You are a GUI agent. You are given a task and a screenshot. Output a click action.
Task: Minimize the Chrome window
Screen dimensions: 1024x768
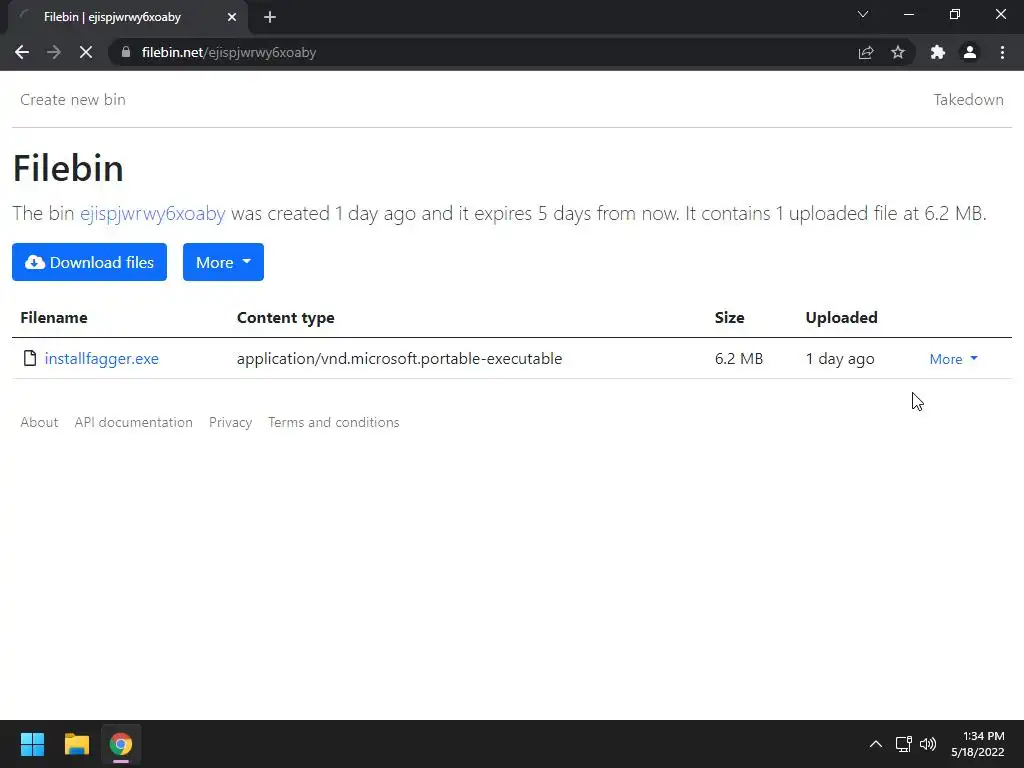tap(908, 14)
